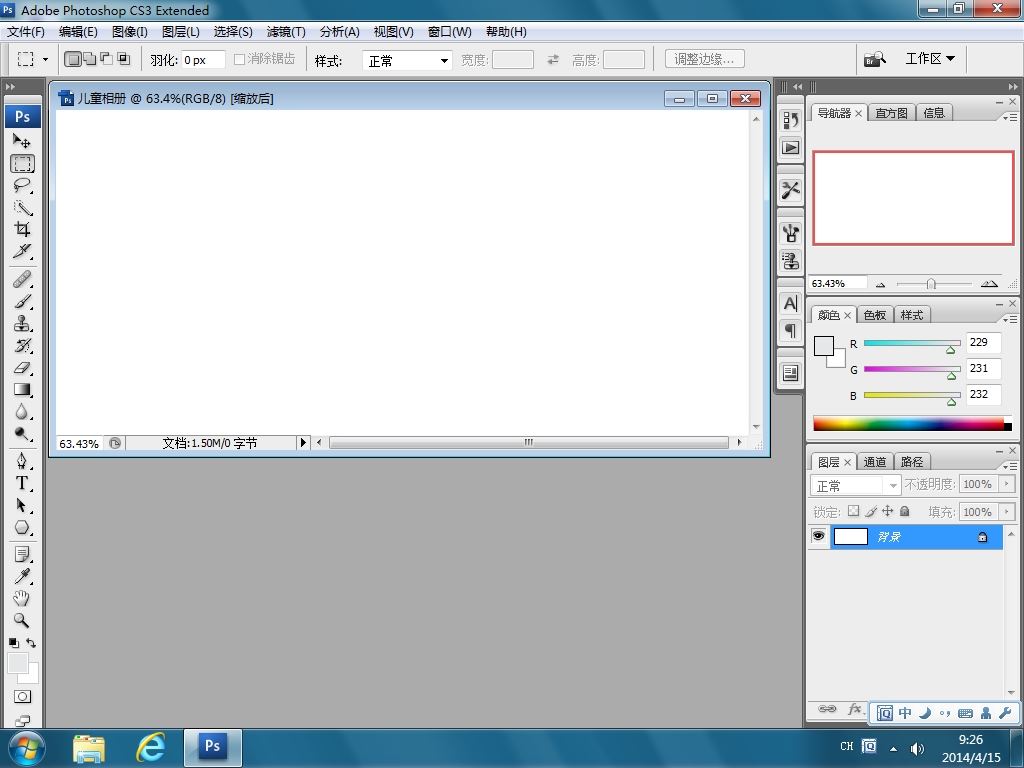Select the Blur tool
This screenshot has height=768, width=1024.
pyautogui.click(x=22, y=411)
